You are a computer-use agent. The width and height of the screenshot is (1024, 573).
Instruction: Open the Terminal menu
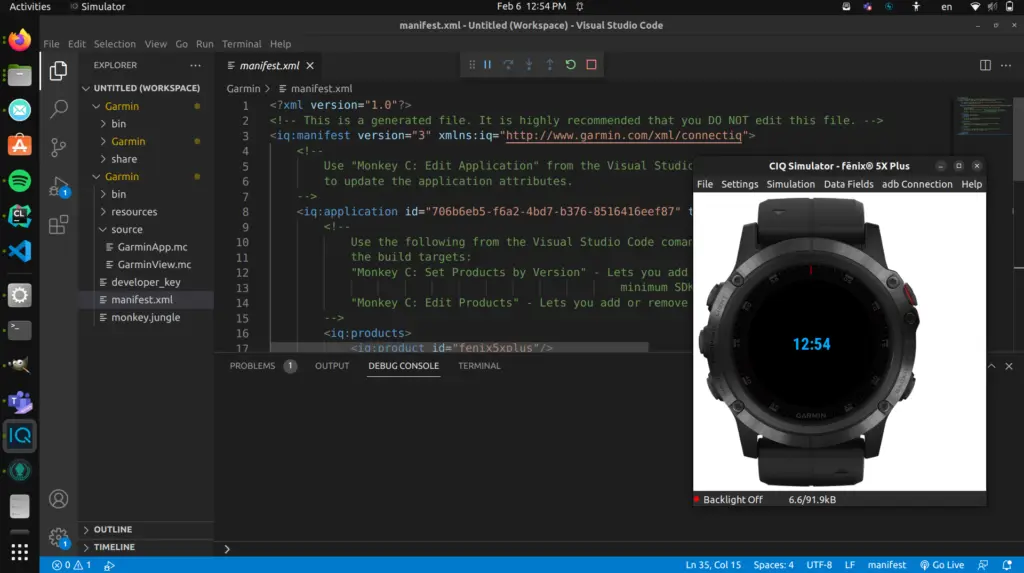241,44
